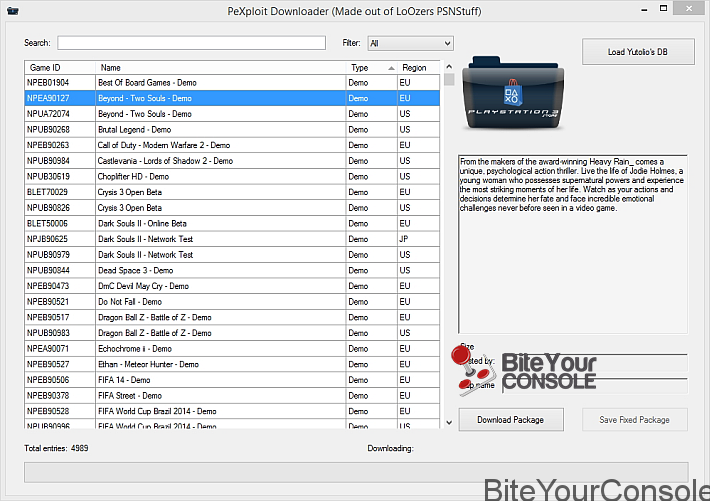Select Dark Souls II Network Test NPJB90625
This screenshot has width=710, height=501.
coord(232,239)
